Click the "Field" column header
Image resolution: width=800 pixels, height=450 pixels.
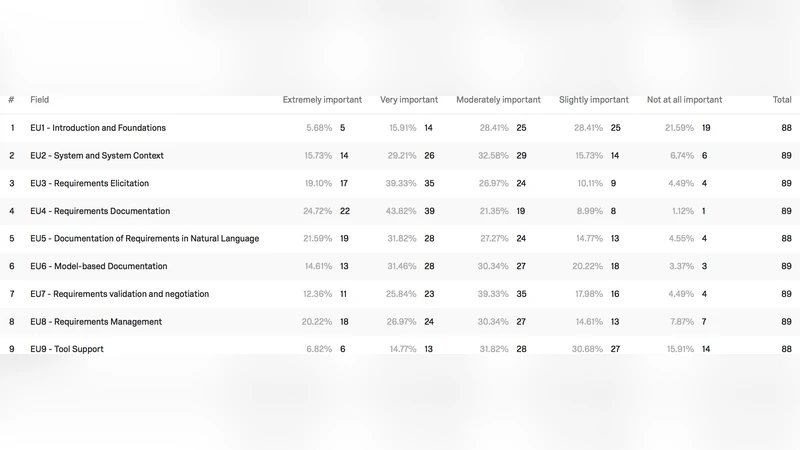tap(40, 100)
